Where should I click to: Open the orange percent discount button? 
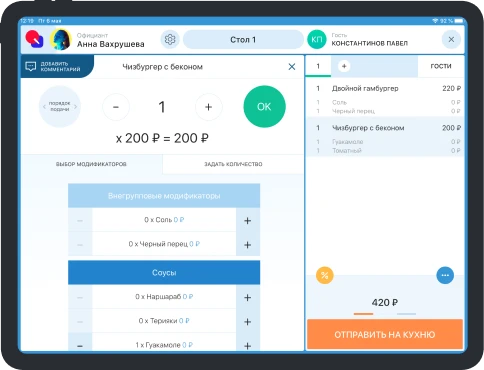tap(324, 275)
